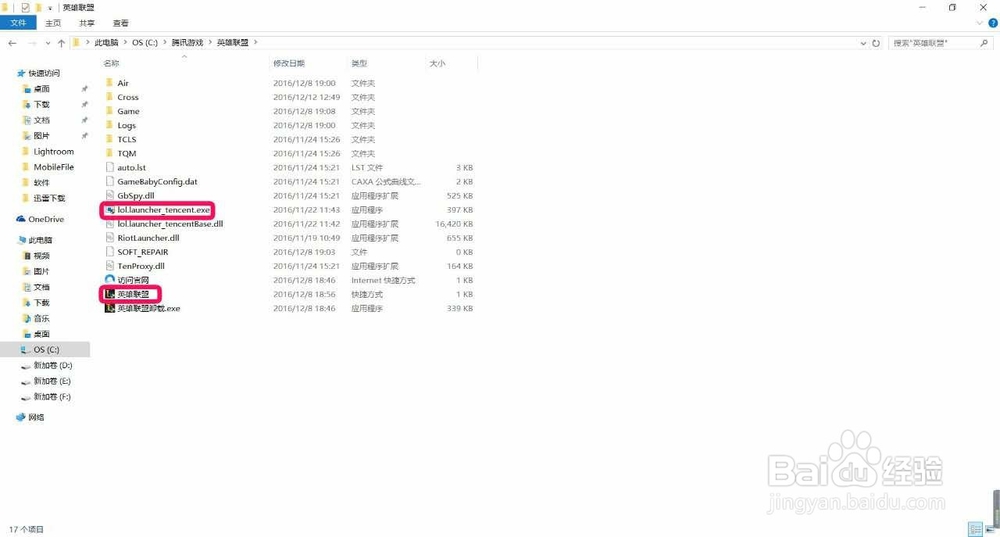Click the search magnifier icon
This screenshot has width=1000, height=537.
coord(984,43)
